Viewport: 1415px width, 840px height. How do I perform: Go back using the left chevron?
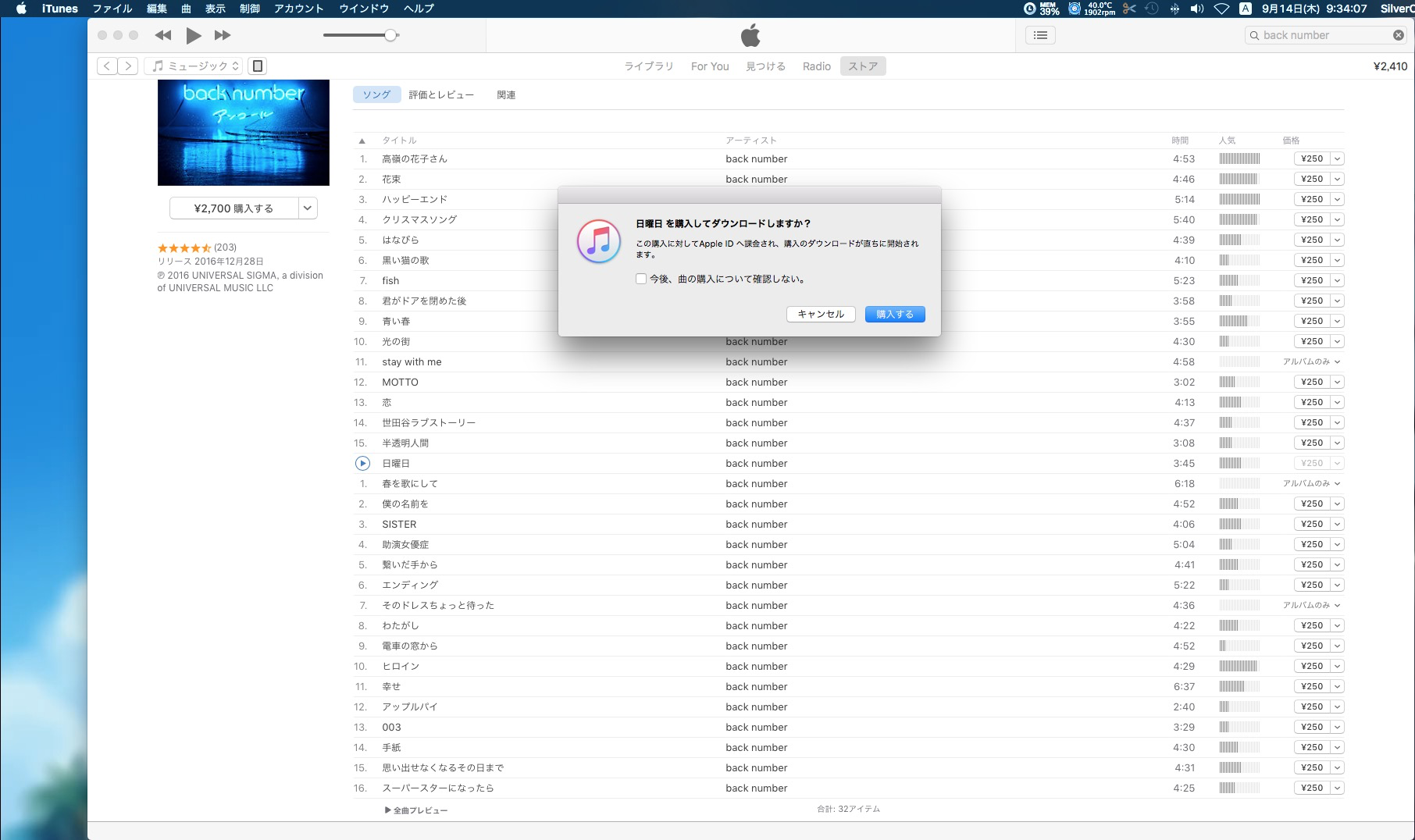point(107,66)
